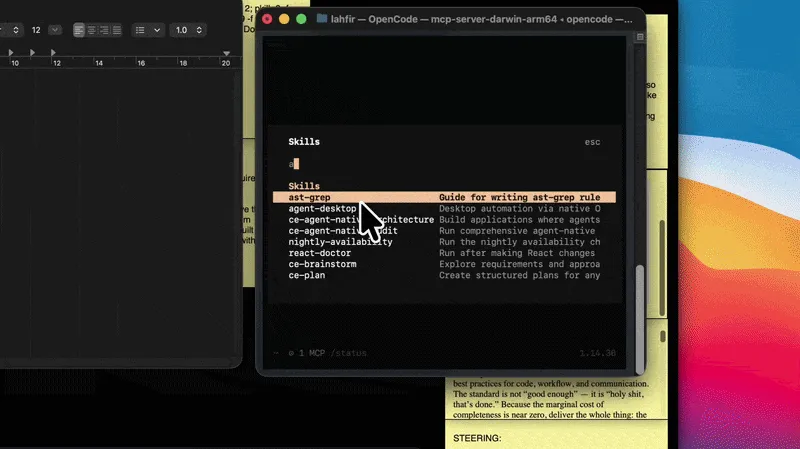The width and height of the screenshot is (800, 449).
Task: Click the 'Skills' dialog title
Action: (304, 142)
